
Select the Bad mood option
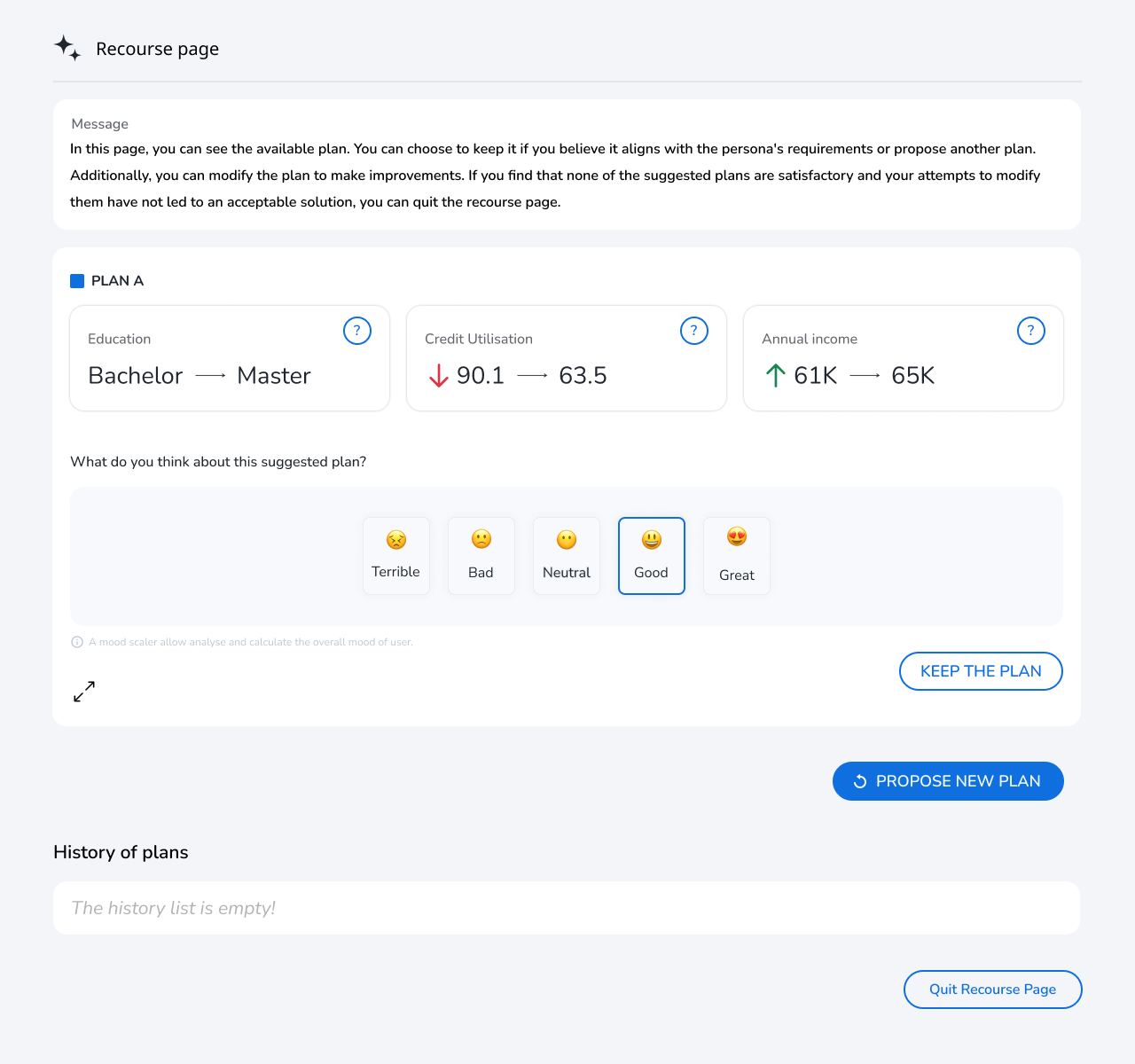[481, 556]
